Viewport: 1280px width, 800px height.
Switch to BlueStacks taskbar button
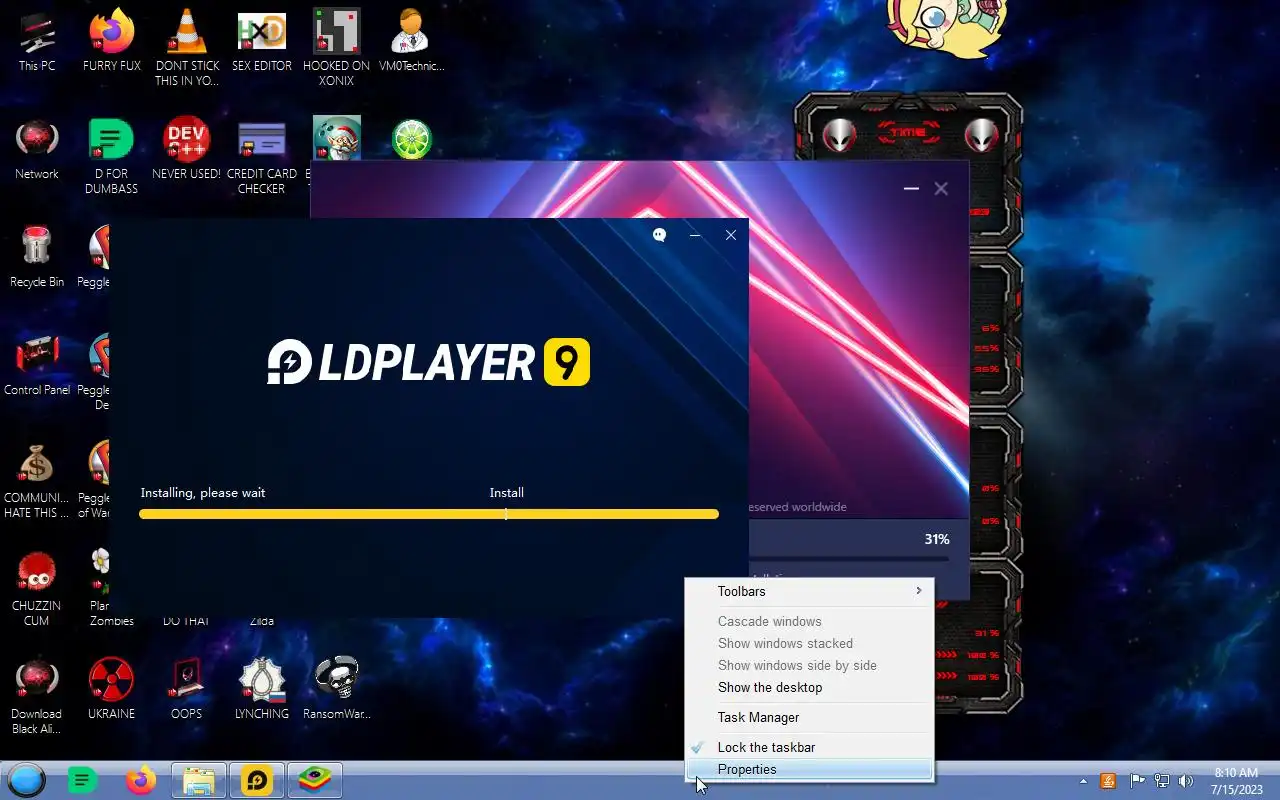[315, 780]
